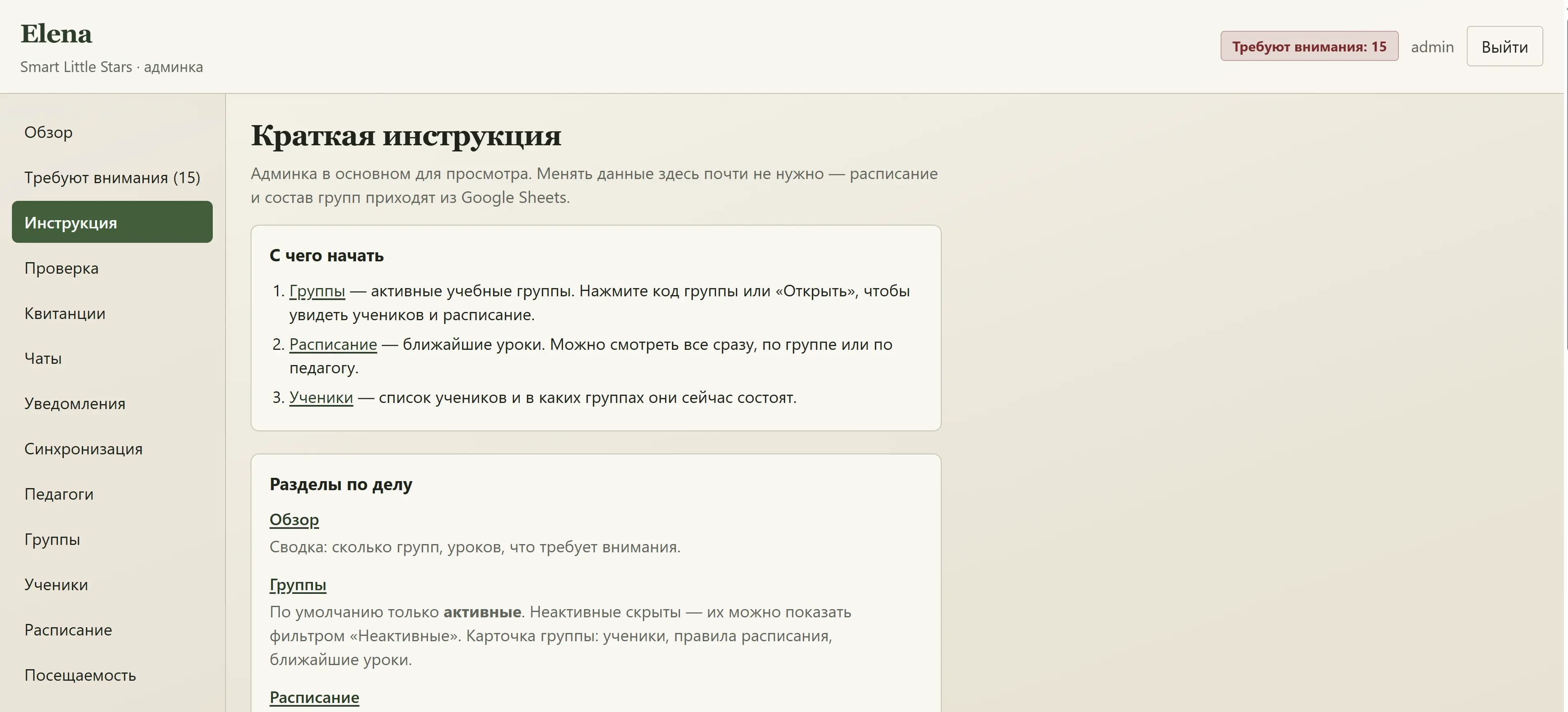The height and width of the screenshot is (712, 1568).
Task: Open the Обзор sidebar section
Action: [112, 132]
